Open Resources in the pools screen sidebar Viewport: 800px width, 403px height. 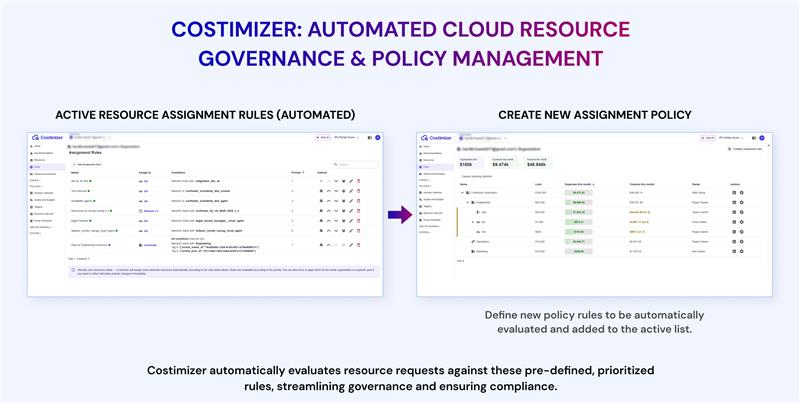coord(428,160)
